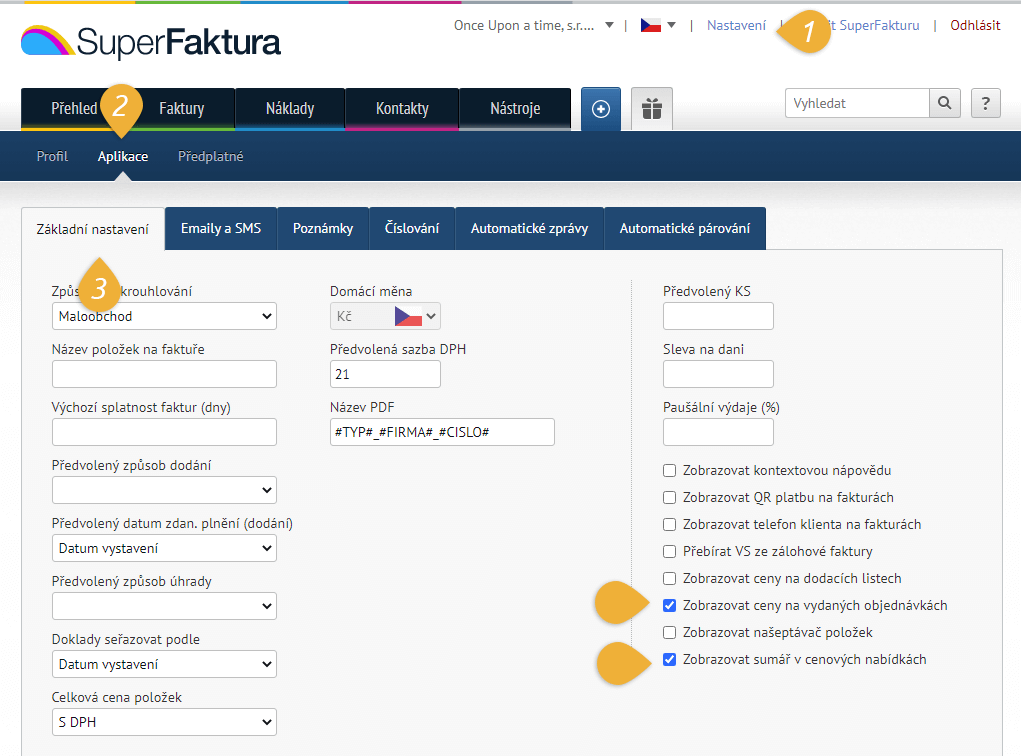
Task: Expand the language flag dropdown arrow
Action: tap(671, 25)
